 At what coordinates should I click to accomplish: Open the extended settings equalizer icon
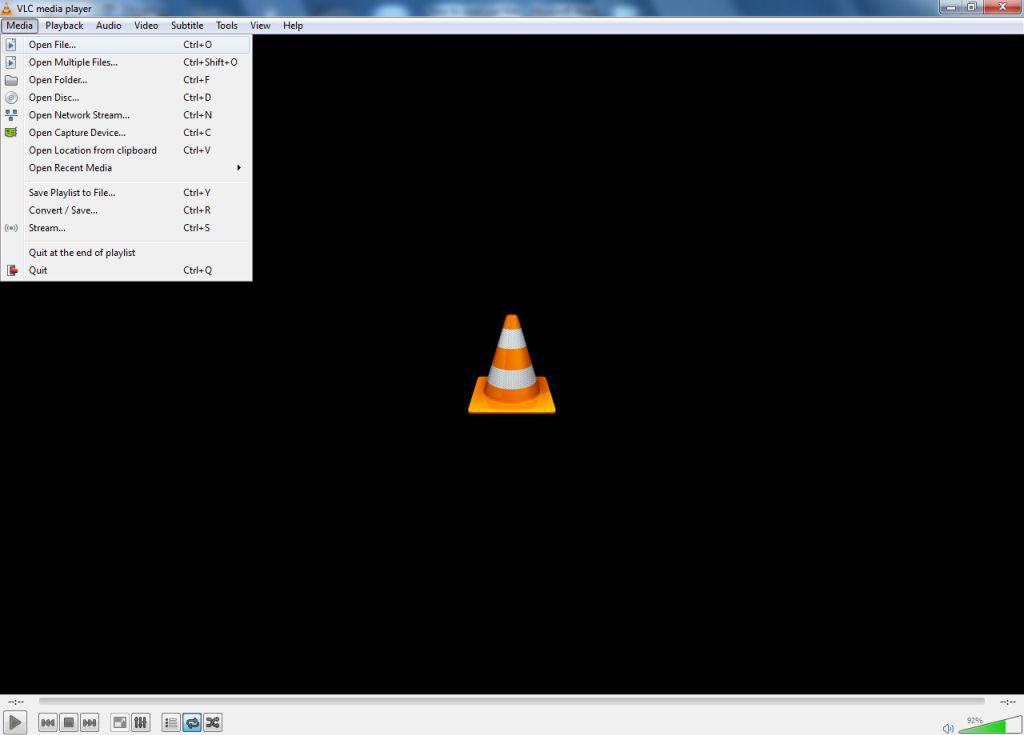click(x=140, y=722)
